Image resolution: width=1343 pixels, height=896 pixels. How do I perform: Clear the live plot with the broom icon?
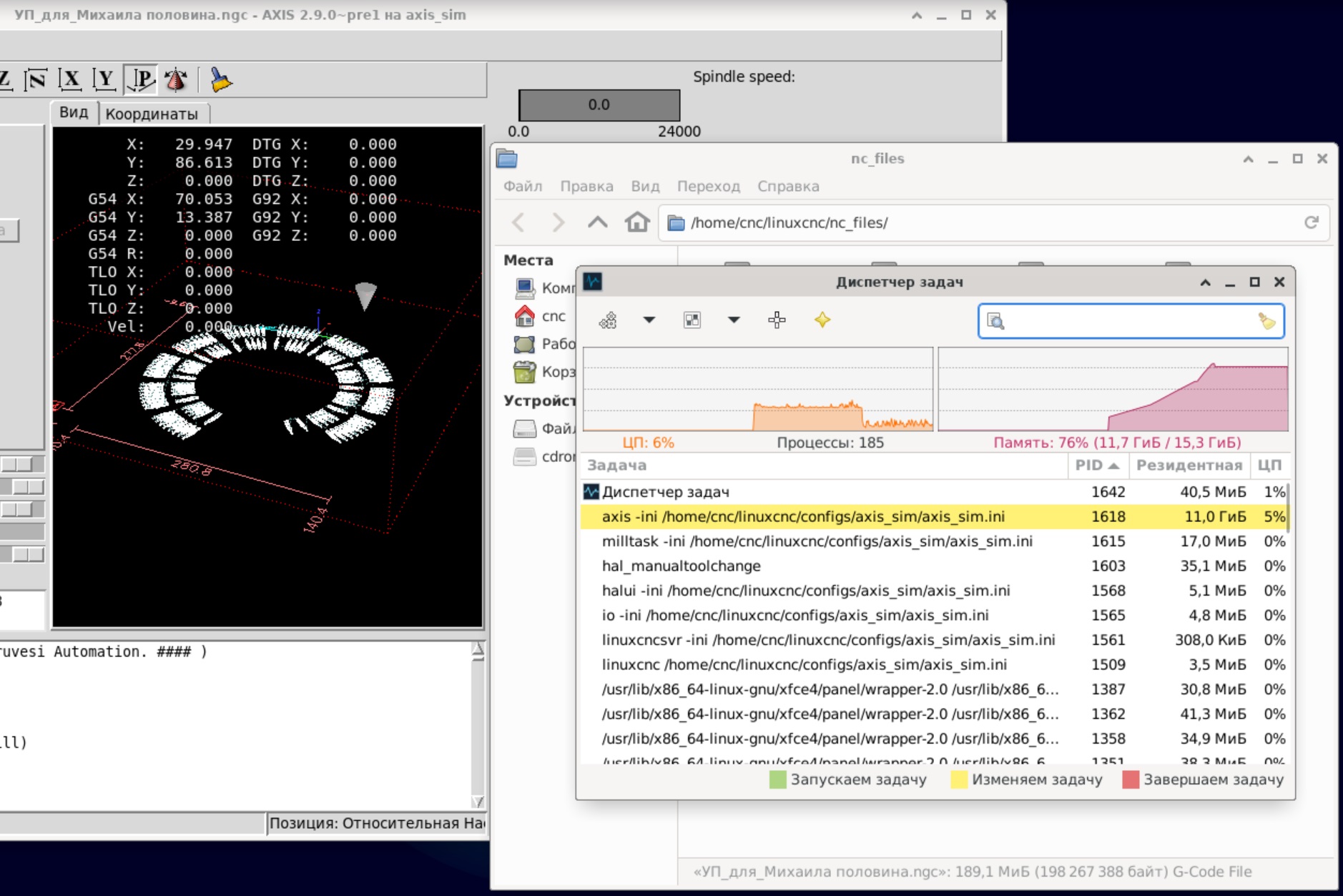point(221,79)
